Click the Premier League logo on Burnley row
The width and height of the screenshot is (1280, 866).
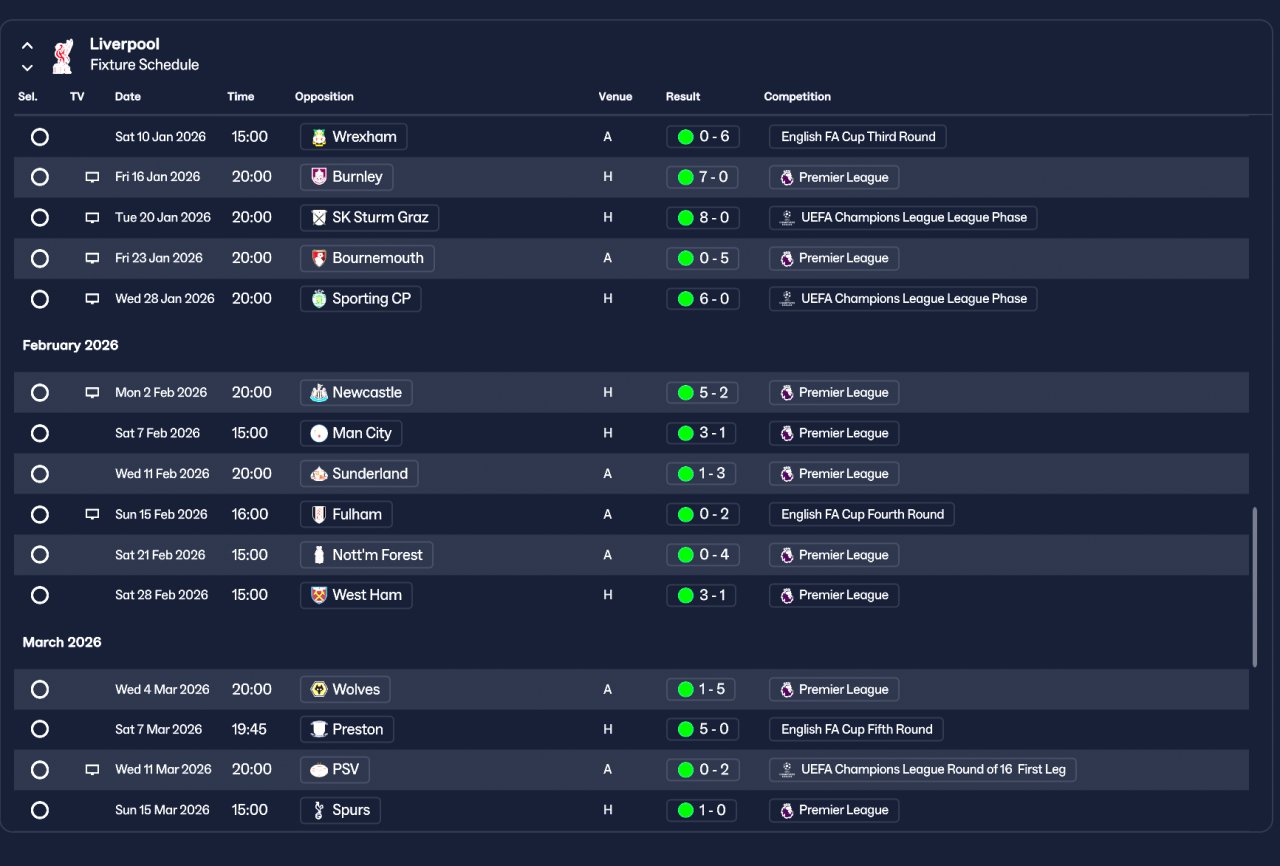point(787,177)
